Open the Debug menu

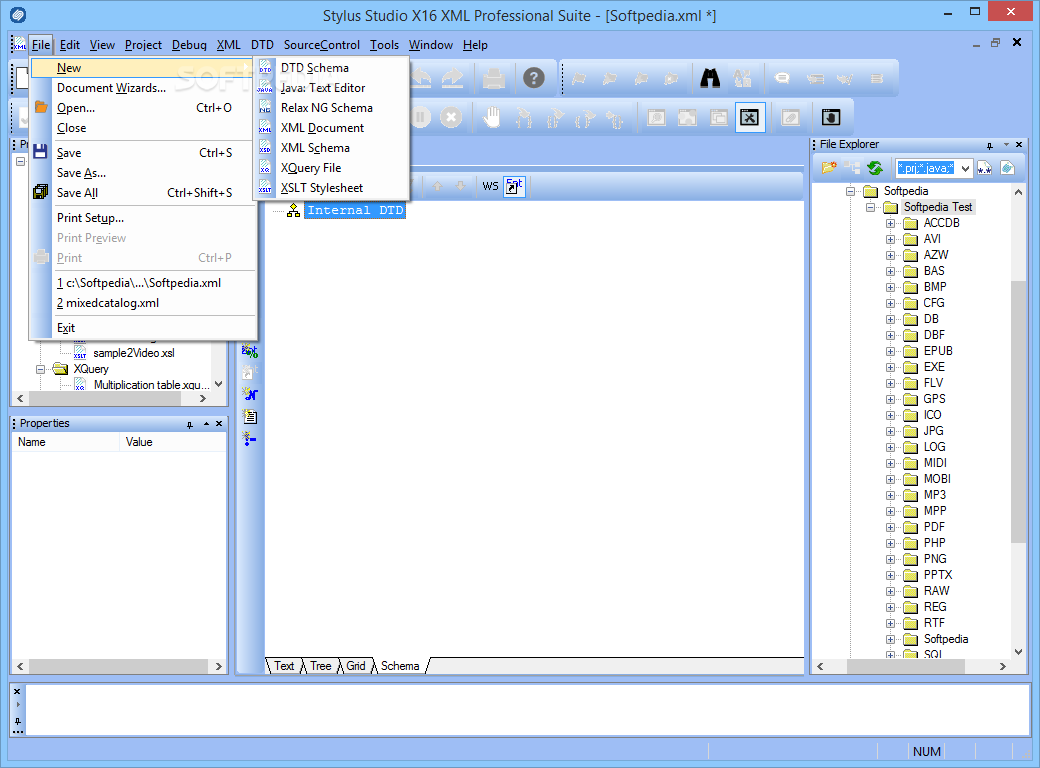tap(189, 44)
